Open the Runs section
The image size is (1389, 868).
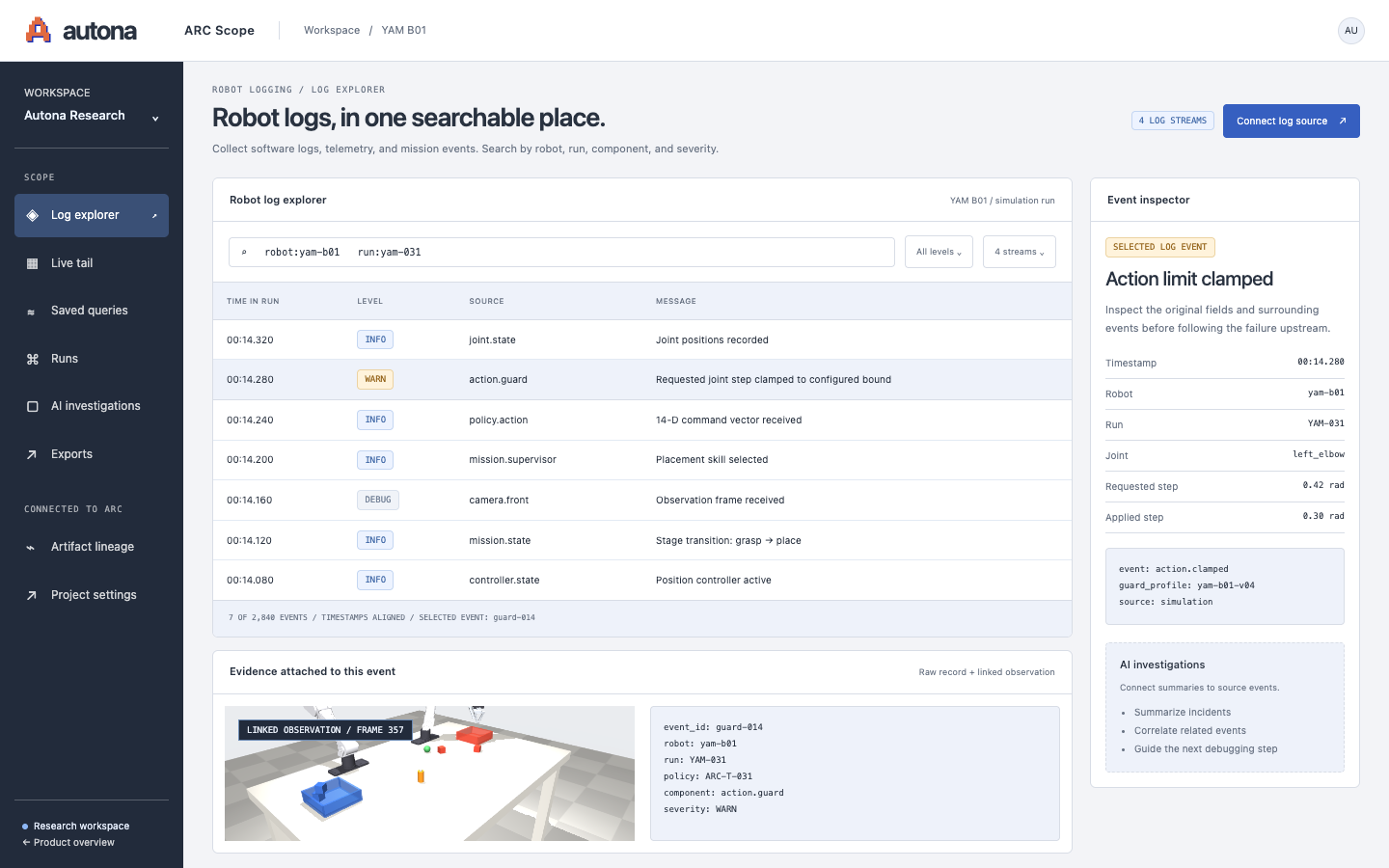coord(92,359)
